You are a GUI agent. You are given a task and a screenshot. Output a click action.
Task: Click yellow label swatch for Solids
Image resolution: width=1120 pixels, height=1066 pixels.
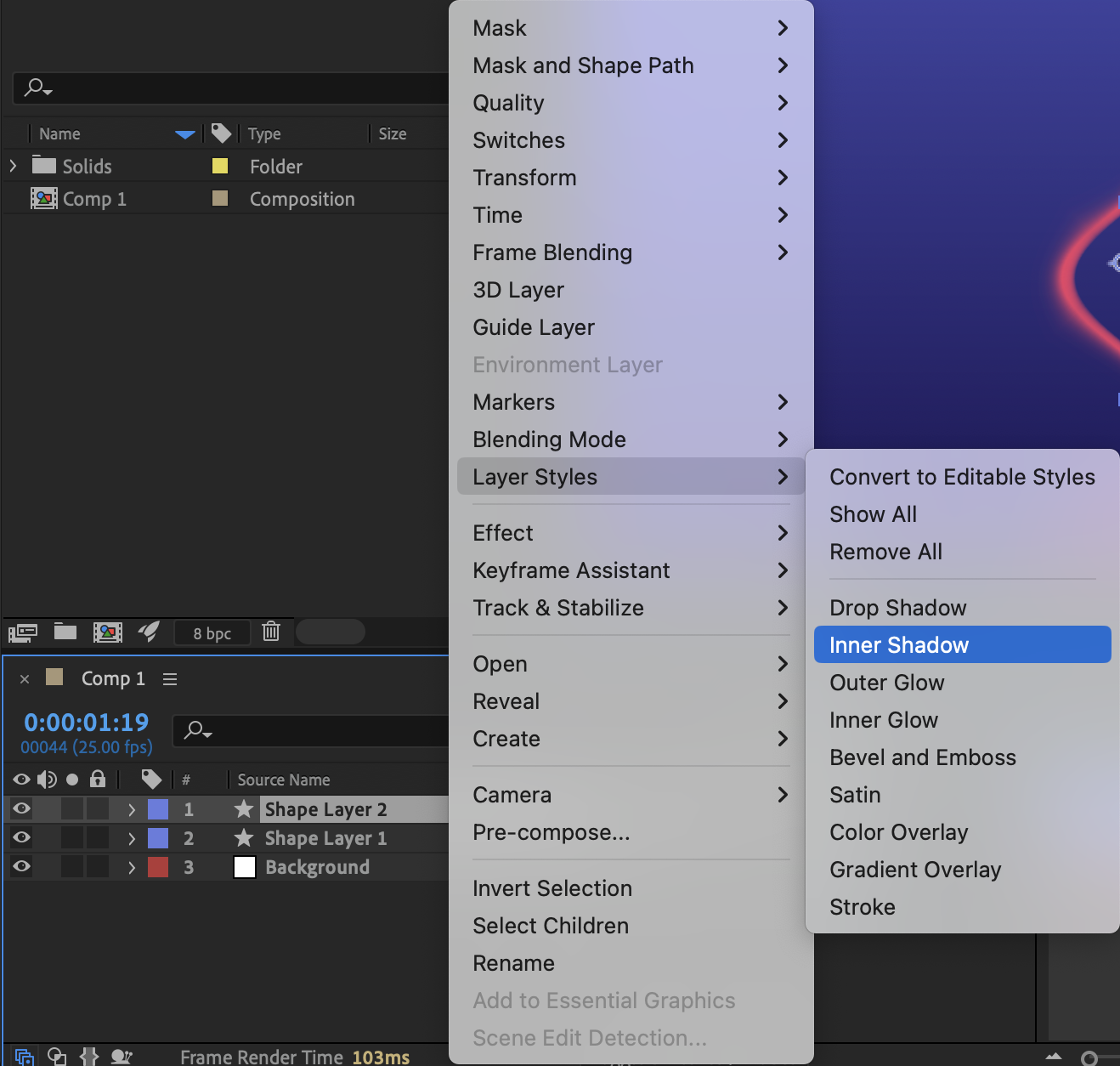pyautogui.click(x=220, y=166)
